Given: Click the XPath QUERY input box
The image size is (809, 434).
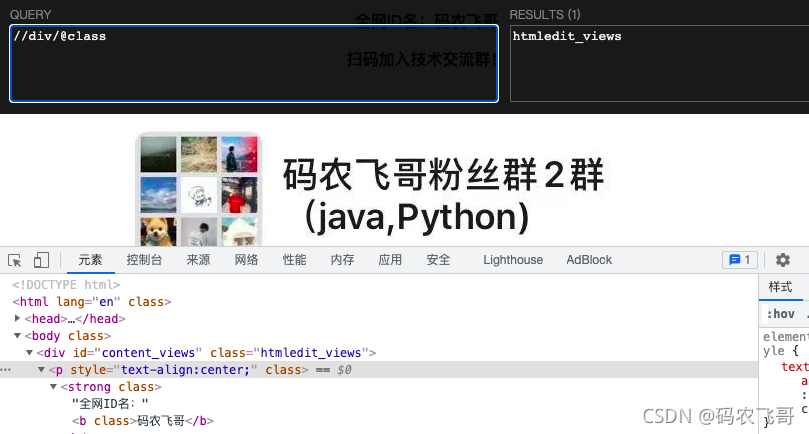Looking at the screenshot, I should point(254,63).
